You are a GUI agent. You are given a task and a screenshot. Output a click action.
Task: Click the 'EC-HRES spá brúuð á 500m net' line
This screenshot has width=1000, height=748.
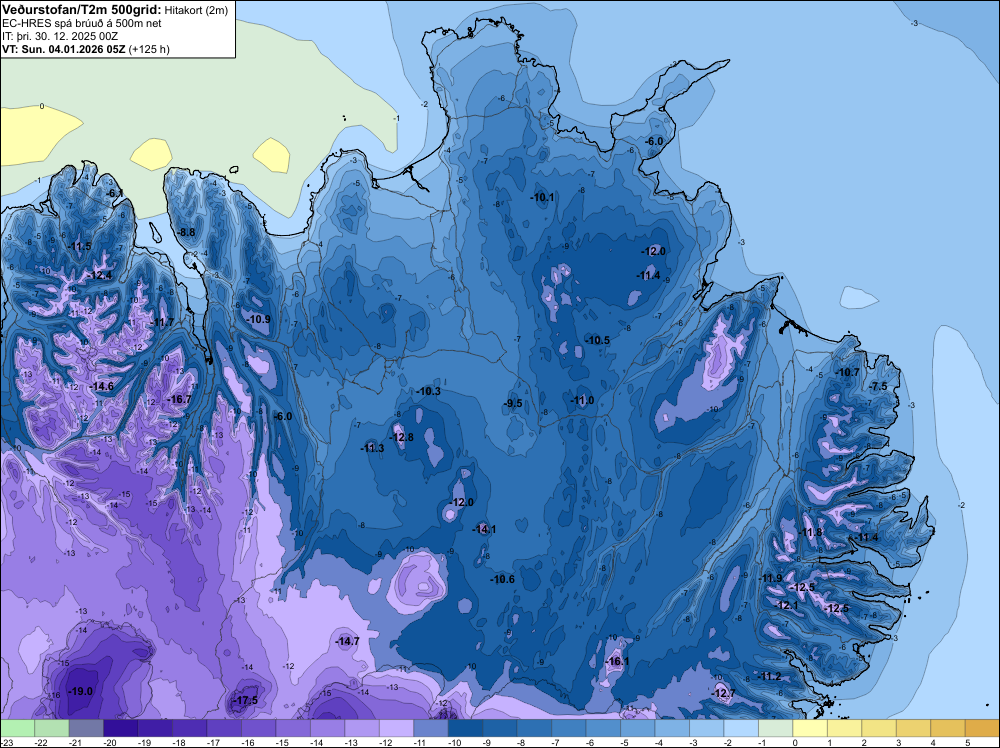(81, 24)
